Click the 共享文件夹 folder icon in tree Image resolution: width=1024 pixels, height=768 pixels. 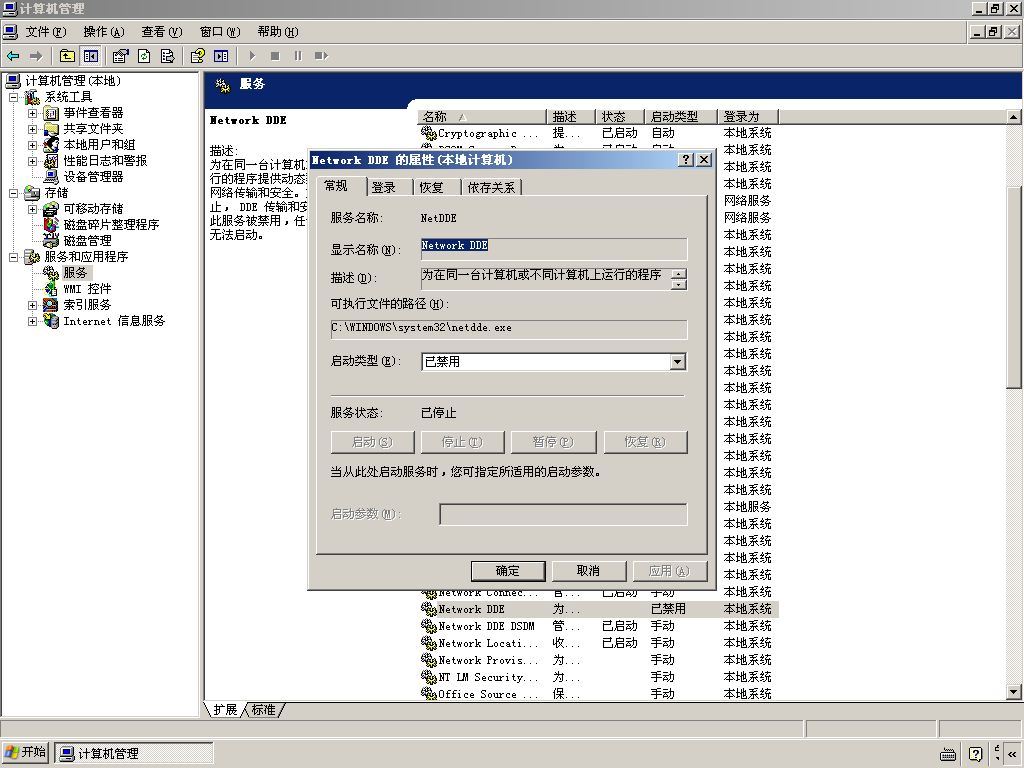pos(52,129)
